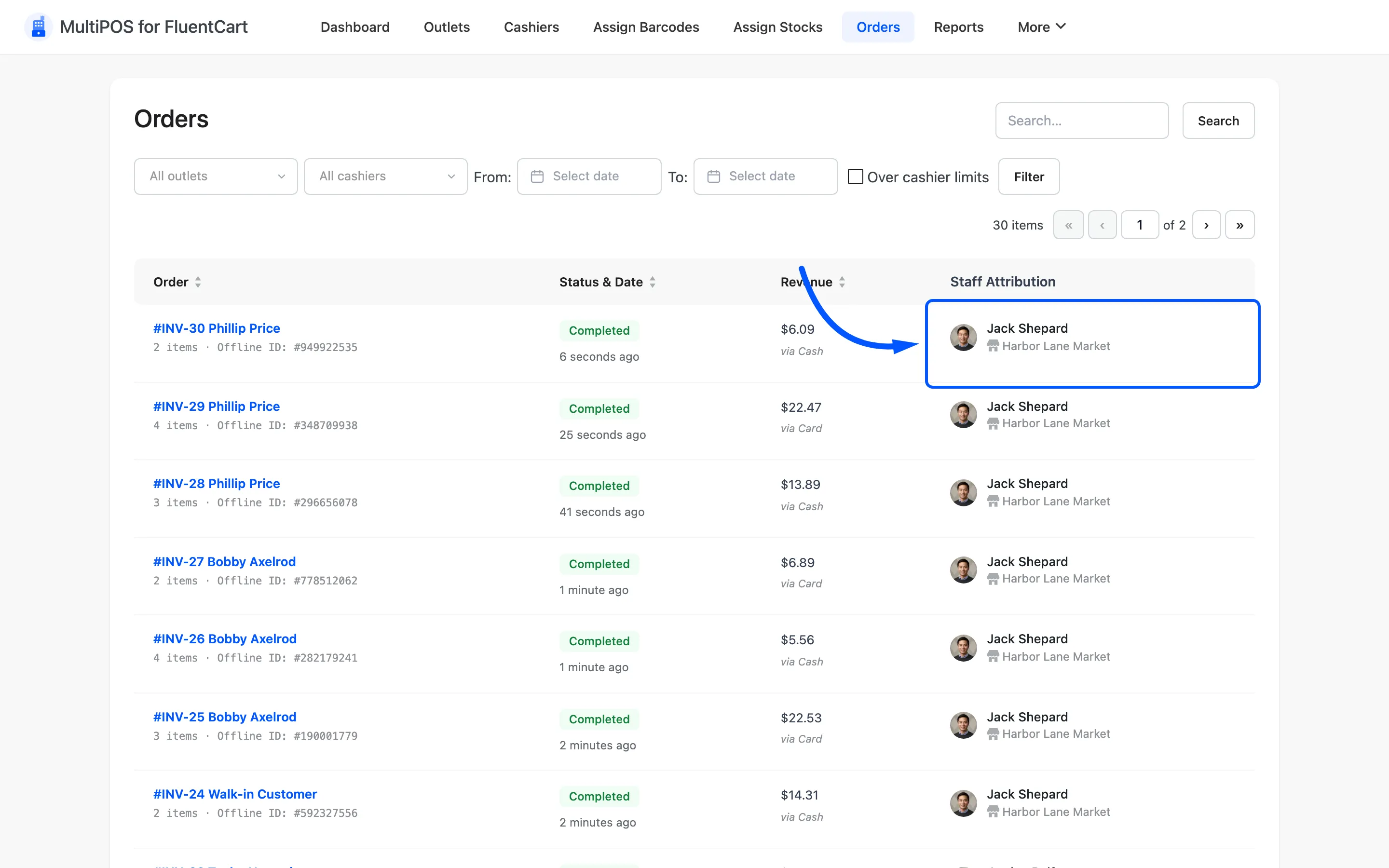Enable Over cashier limits checkbox
Image resolution: width=1389 pixels, height=868 pixels.
(x=855, y=176)
